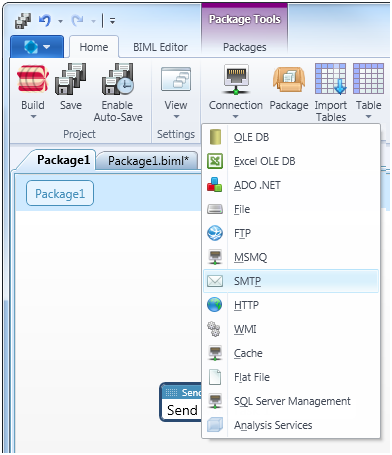This screenshot has width=392, height=455.
Task: Choose Analysis Services connection
Action: tap(291, 425)
